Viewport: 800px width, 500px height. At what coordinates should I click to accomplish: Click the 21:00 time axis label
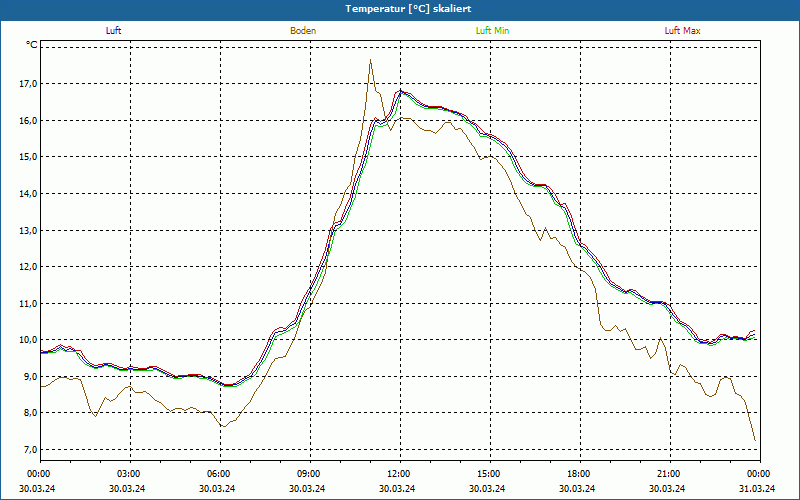click(x=670, y=474)
